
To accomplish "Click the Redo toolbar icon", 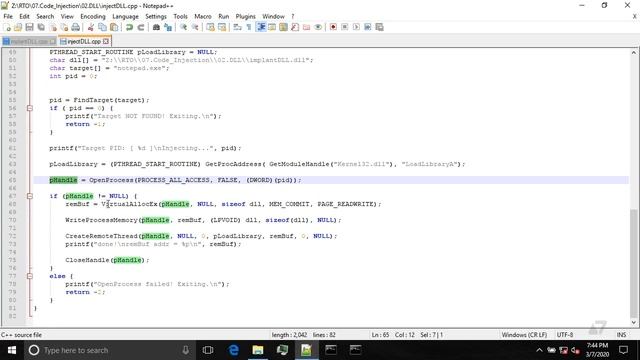I will click(x=141, y=27).
